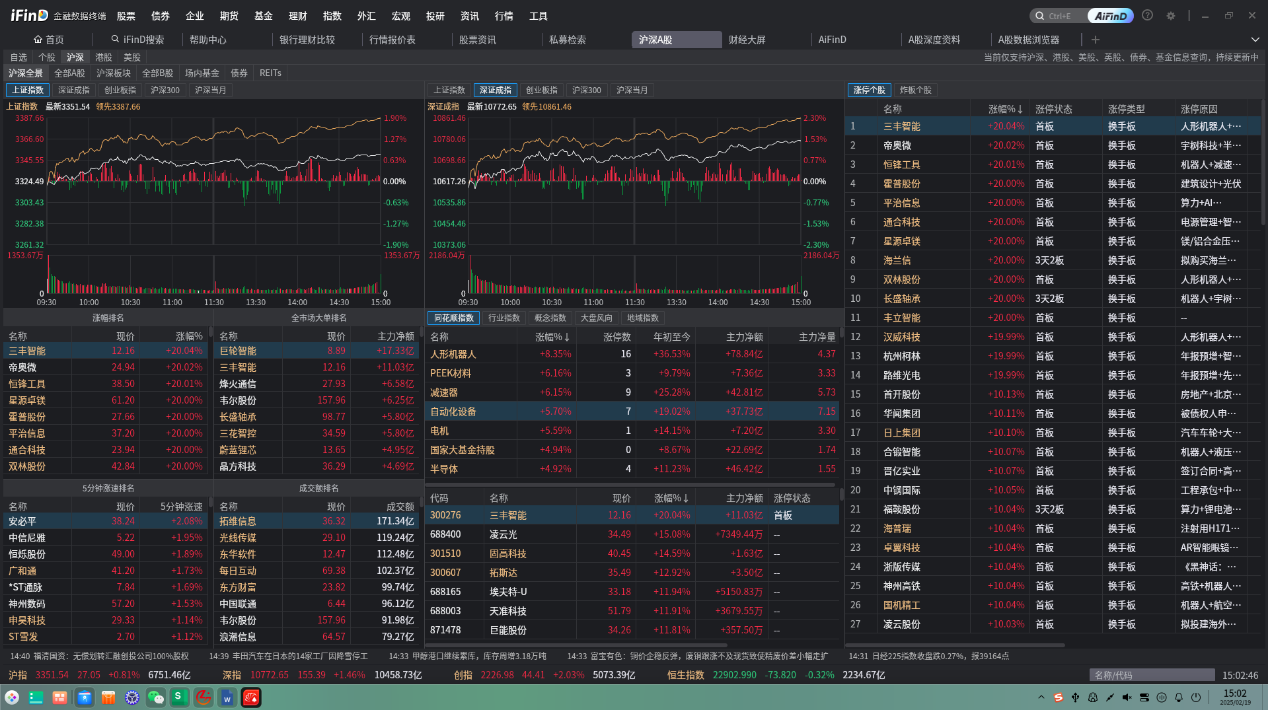Switch left chart to 创业板指 index

pyautogui.click(x=120, y=90)
